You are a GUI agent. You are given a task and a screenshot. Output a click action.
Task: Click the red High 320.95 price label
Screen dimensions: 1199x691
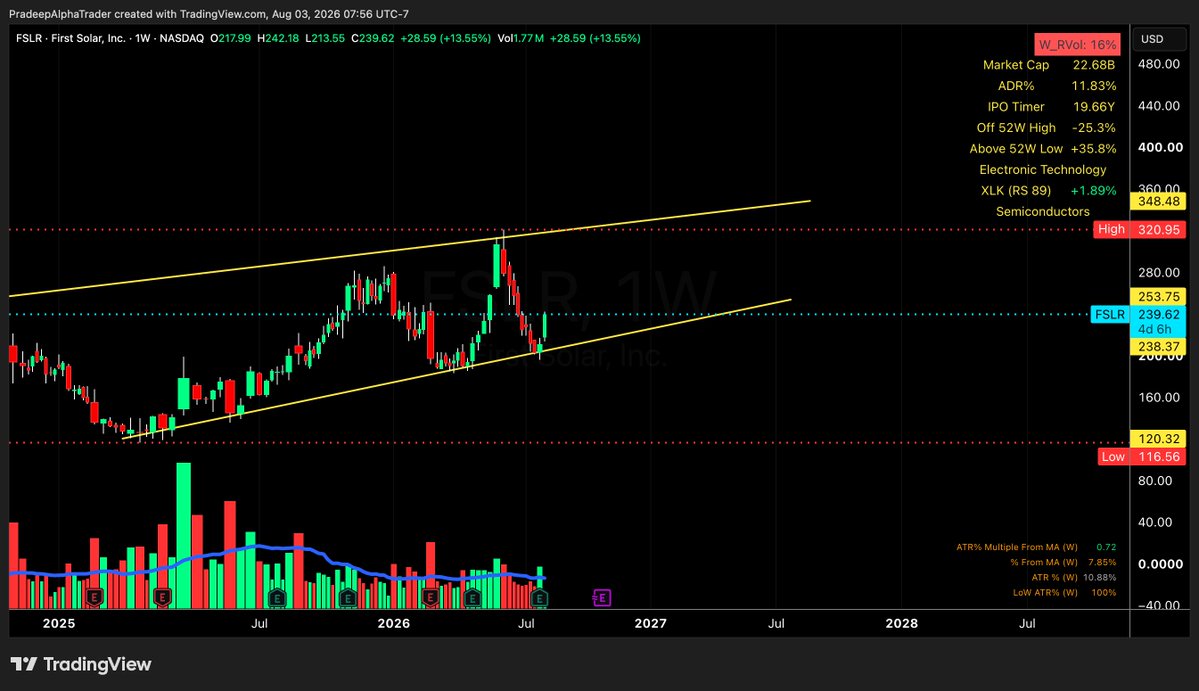tap(1139, 229)
